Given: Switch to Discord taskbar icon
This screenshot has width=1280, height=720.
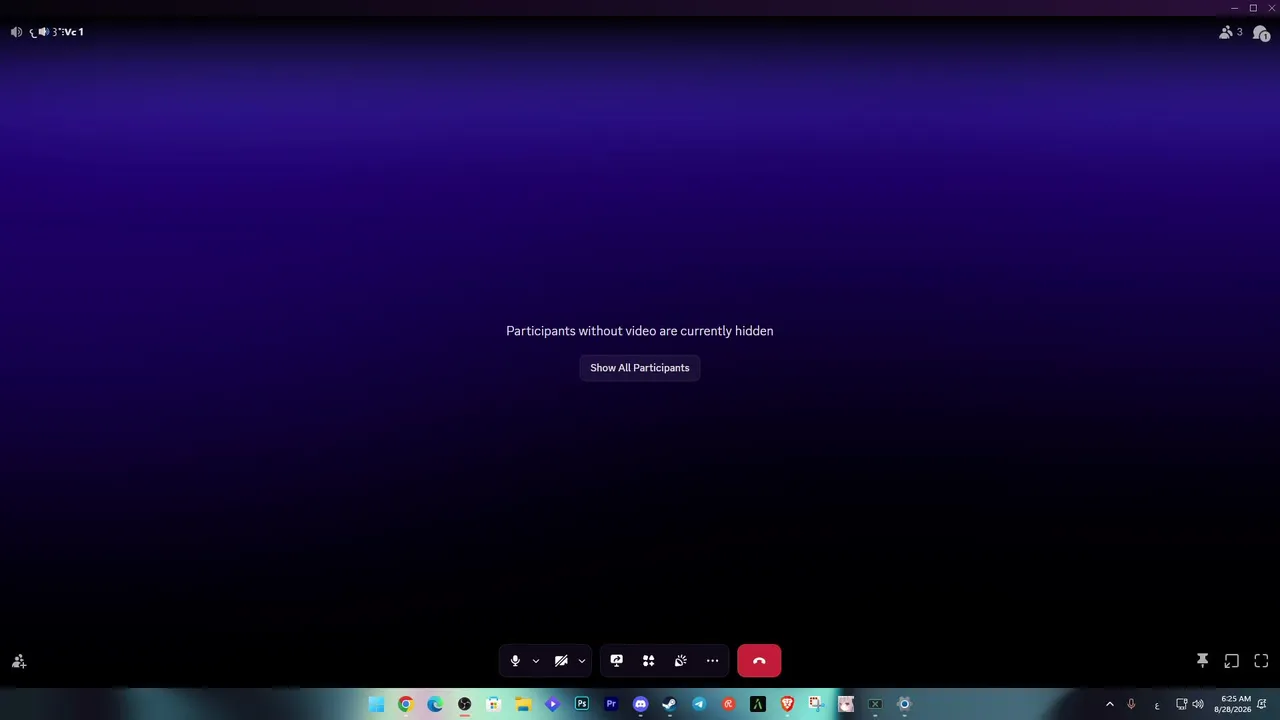Looking at the screenshot, I should point(640,704).
